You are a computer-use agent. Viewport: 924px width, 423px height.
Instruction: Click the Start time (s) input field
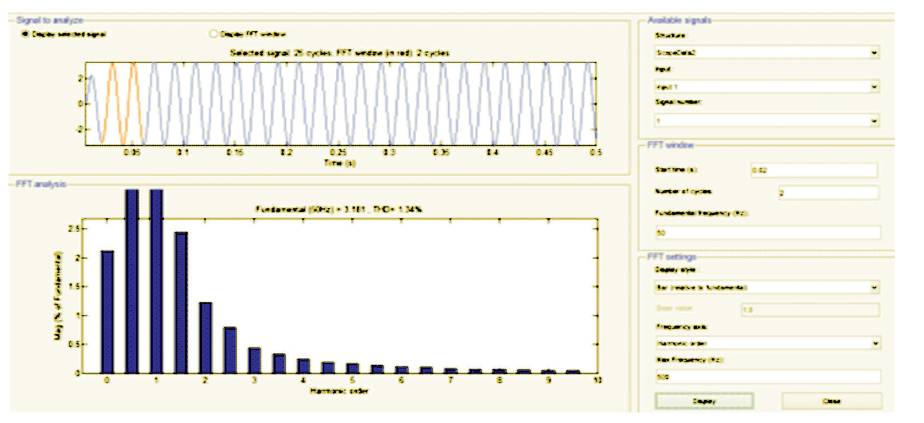pos(813,170)
